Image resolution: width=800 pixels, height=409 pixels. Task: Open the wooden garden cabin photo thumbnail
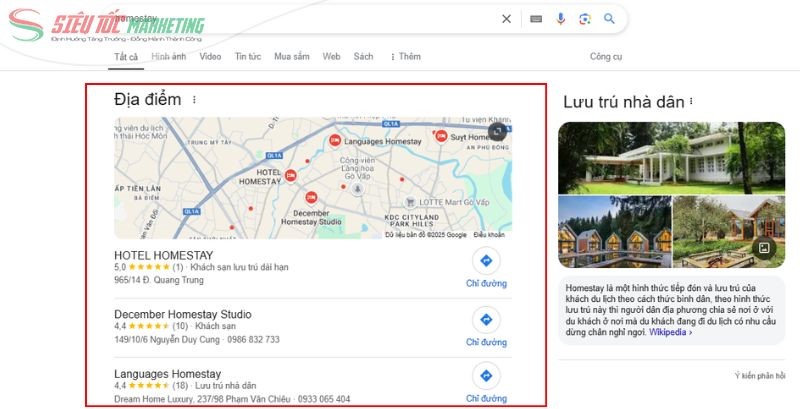pos(729,232)
